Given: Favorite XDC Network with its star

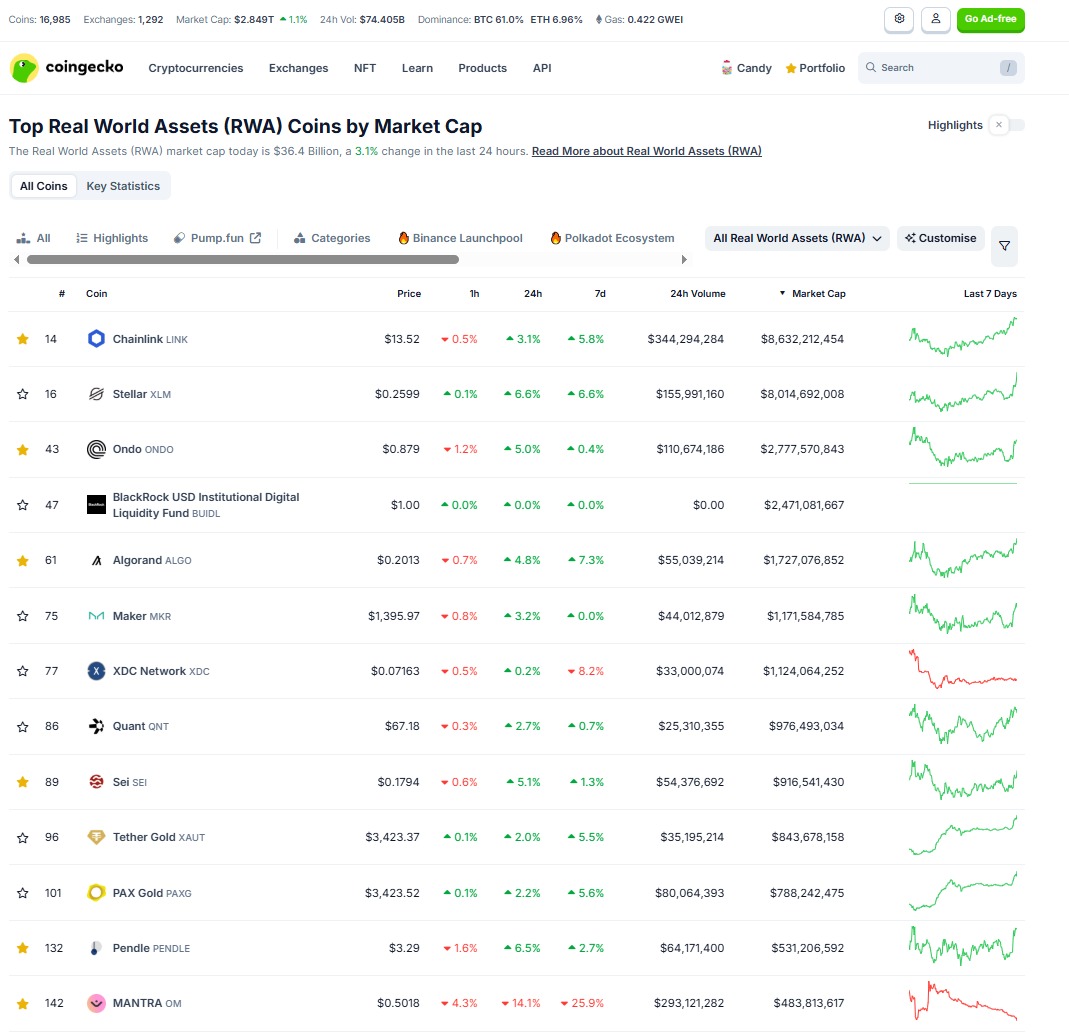Looking at the screenshot, I should pyautogui.click(x=22, y=671).
